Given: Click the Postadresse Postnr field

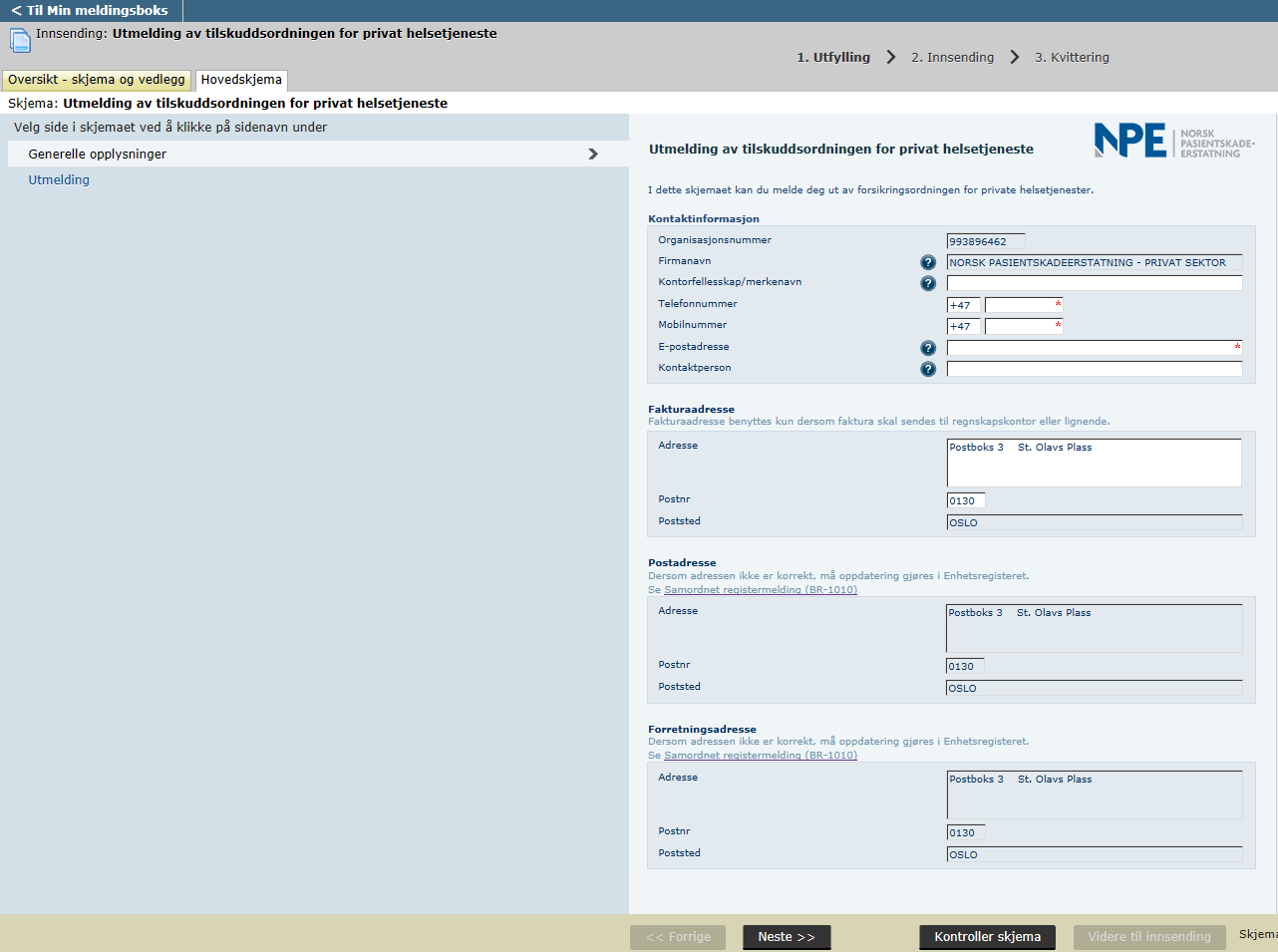Looking at the screenshot, I should point(965,666).
